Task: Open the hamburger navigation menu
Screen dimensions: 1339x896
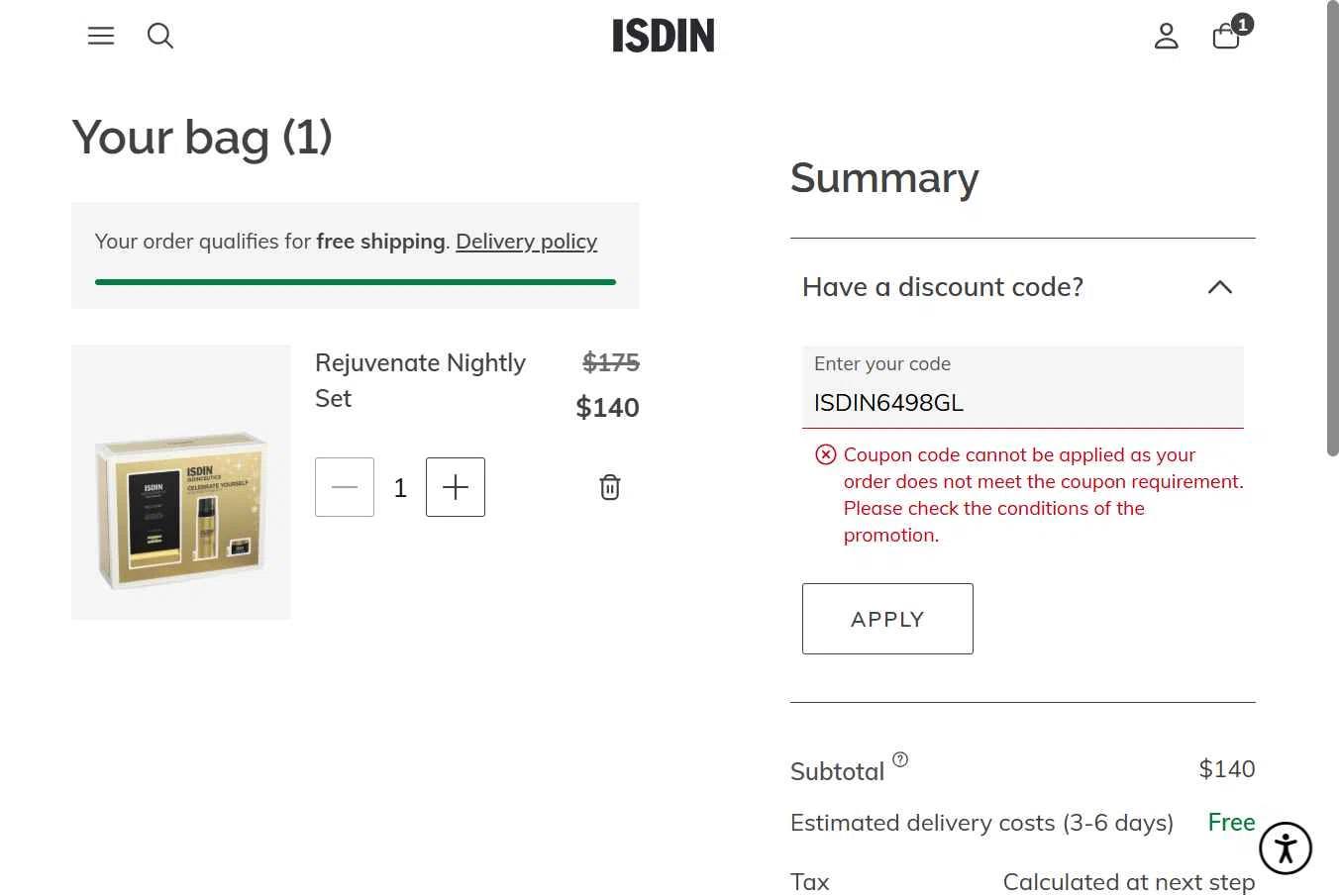Action: click(101, 37)
